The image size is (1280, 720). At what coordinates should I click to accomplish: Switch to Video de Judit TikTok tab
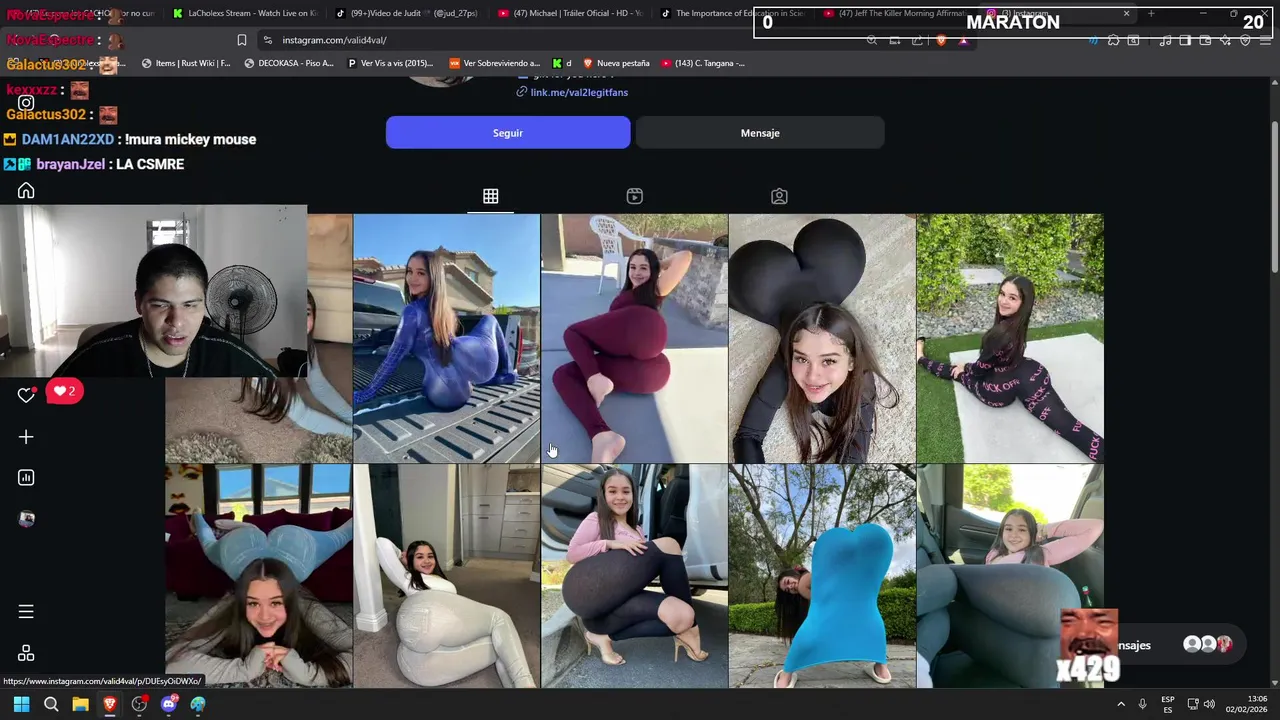coord(406,13)
